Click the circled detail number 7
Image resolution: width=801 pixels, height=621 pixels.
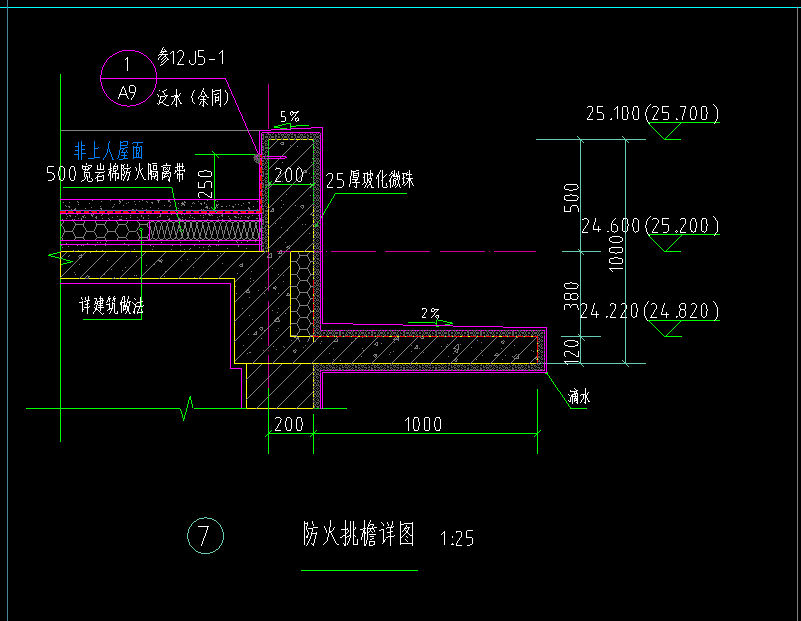[x=205, y=535]
